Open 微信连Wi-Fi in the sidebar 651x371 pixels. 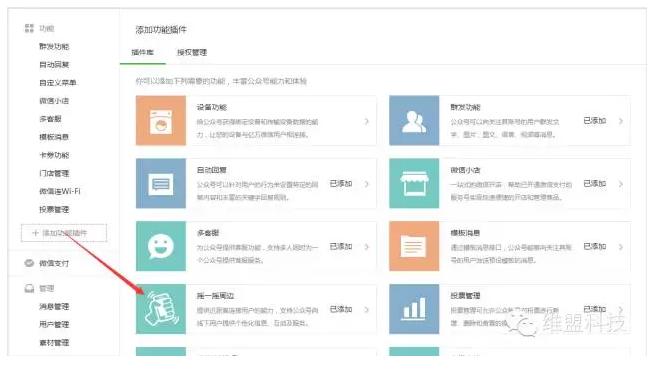60,191
